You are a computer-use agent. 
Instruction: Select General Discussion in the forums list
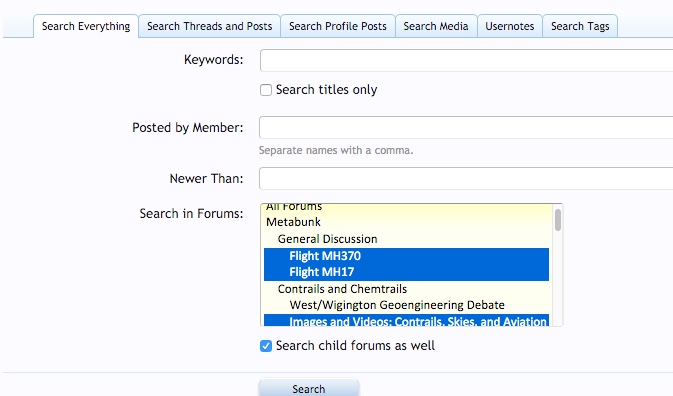(406, 239)
